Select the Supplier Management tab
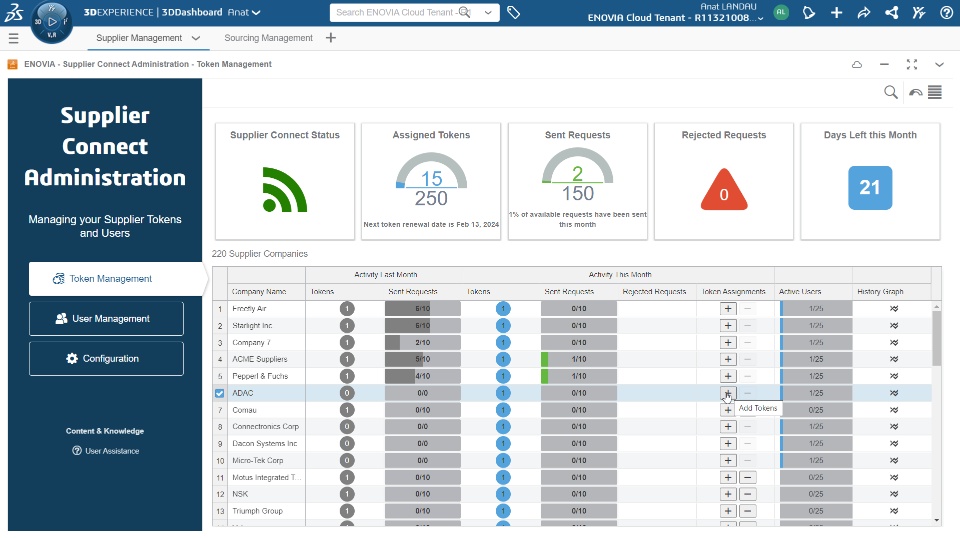 coord(139,38)
